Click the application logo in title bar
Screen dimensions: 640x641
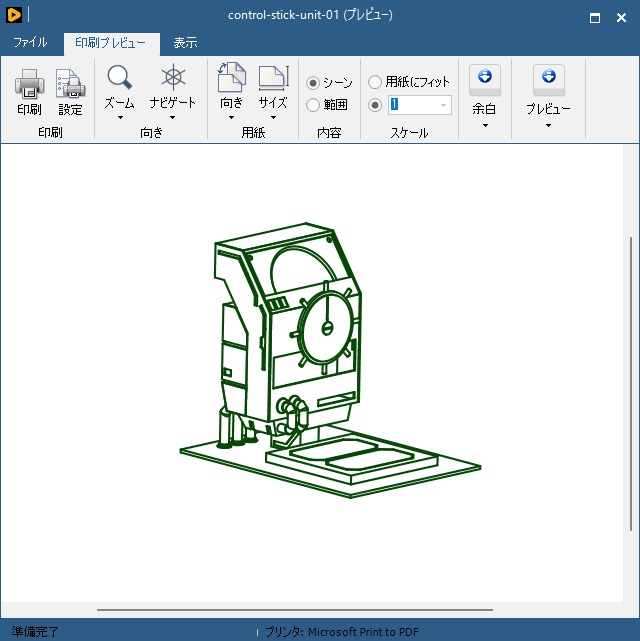point(13,15)
